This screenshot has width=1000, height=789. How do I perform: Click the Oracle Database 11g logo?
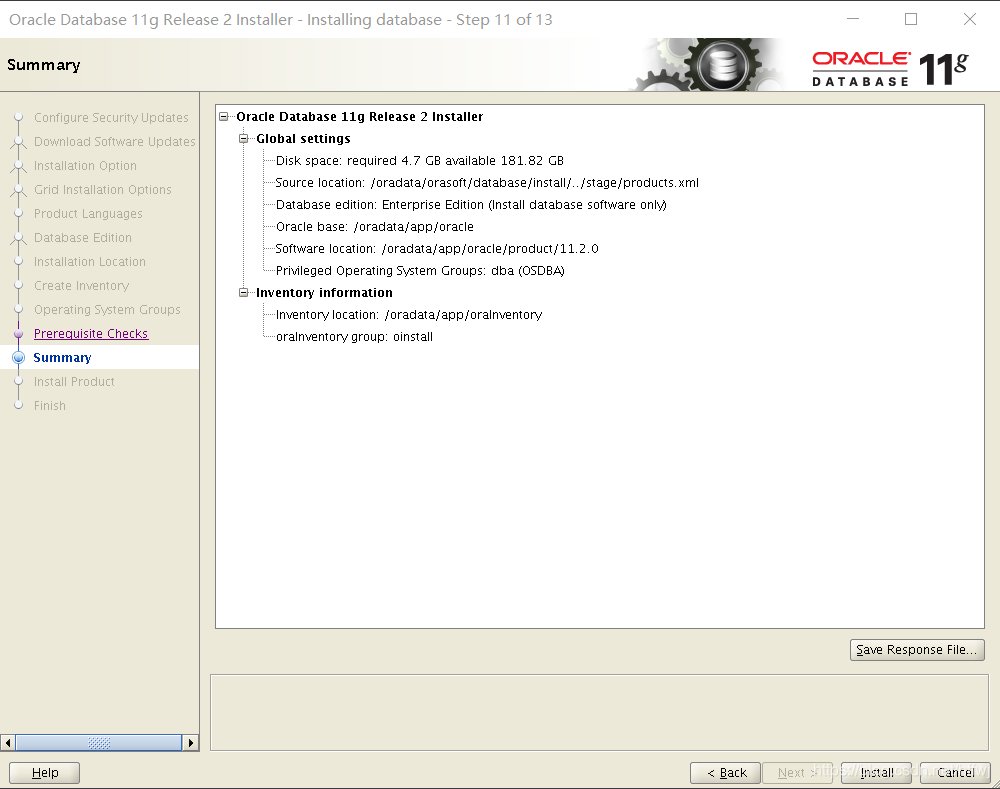[x=890, y=68]
